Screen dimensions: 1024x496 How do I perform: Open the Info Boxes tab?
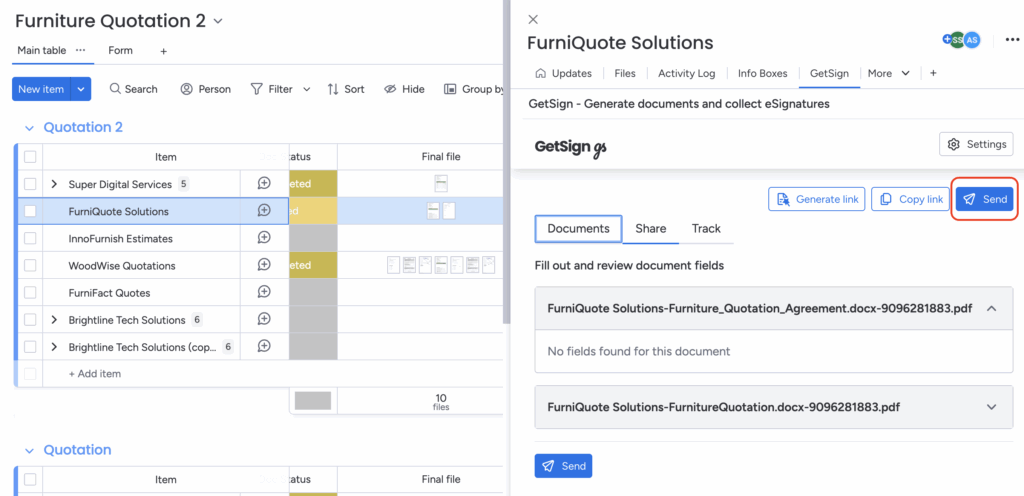pos(762,73)
